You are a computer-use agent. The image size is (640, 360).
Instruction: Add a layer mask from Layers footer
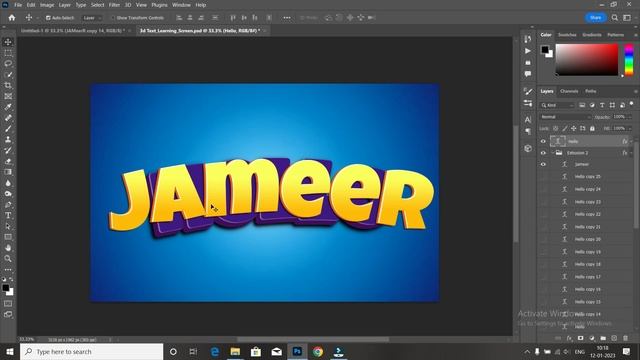tap(580, 338)
